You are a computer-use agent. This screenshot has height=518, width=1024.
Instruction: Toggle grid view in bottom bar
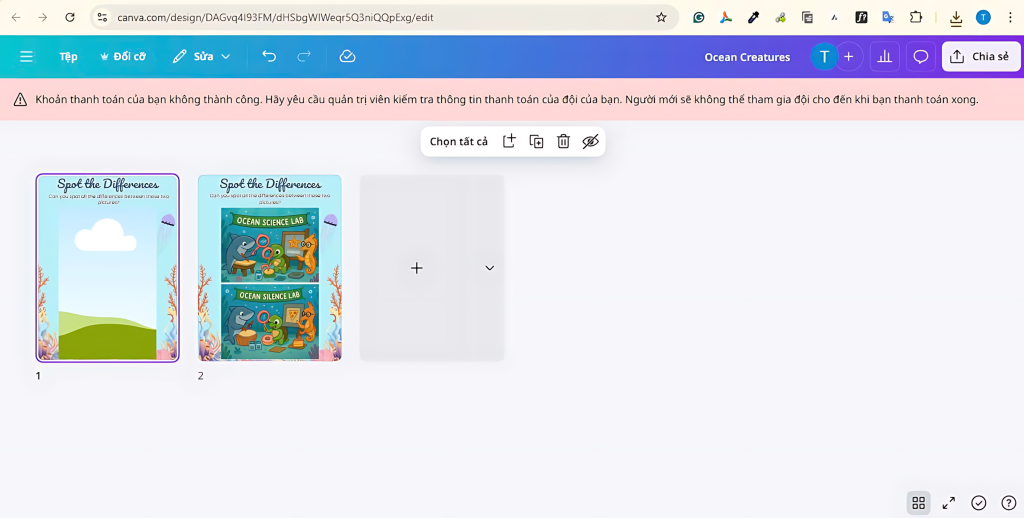click(x=918, y=503)
